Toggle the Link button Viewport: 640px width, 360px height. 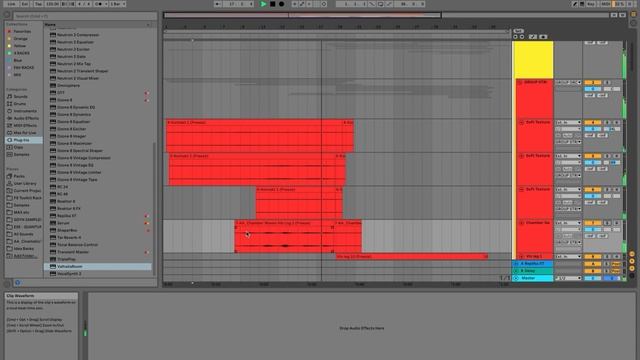click(11, 4)
